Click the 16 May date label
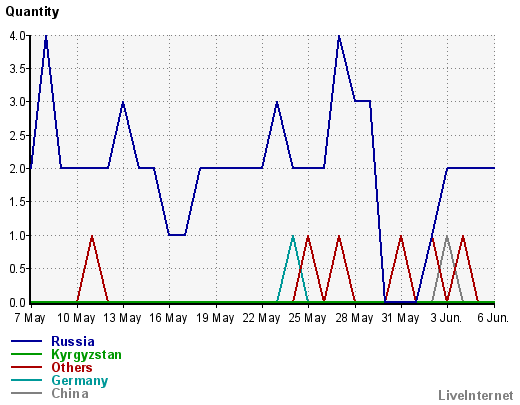 [168, 318]
